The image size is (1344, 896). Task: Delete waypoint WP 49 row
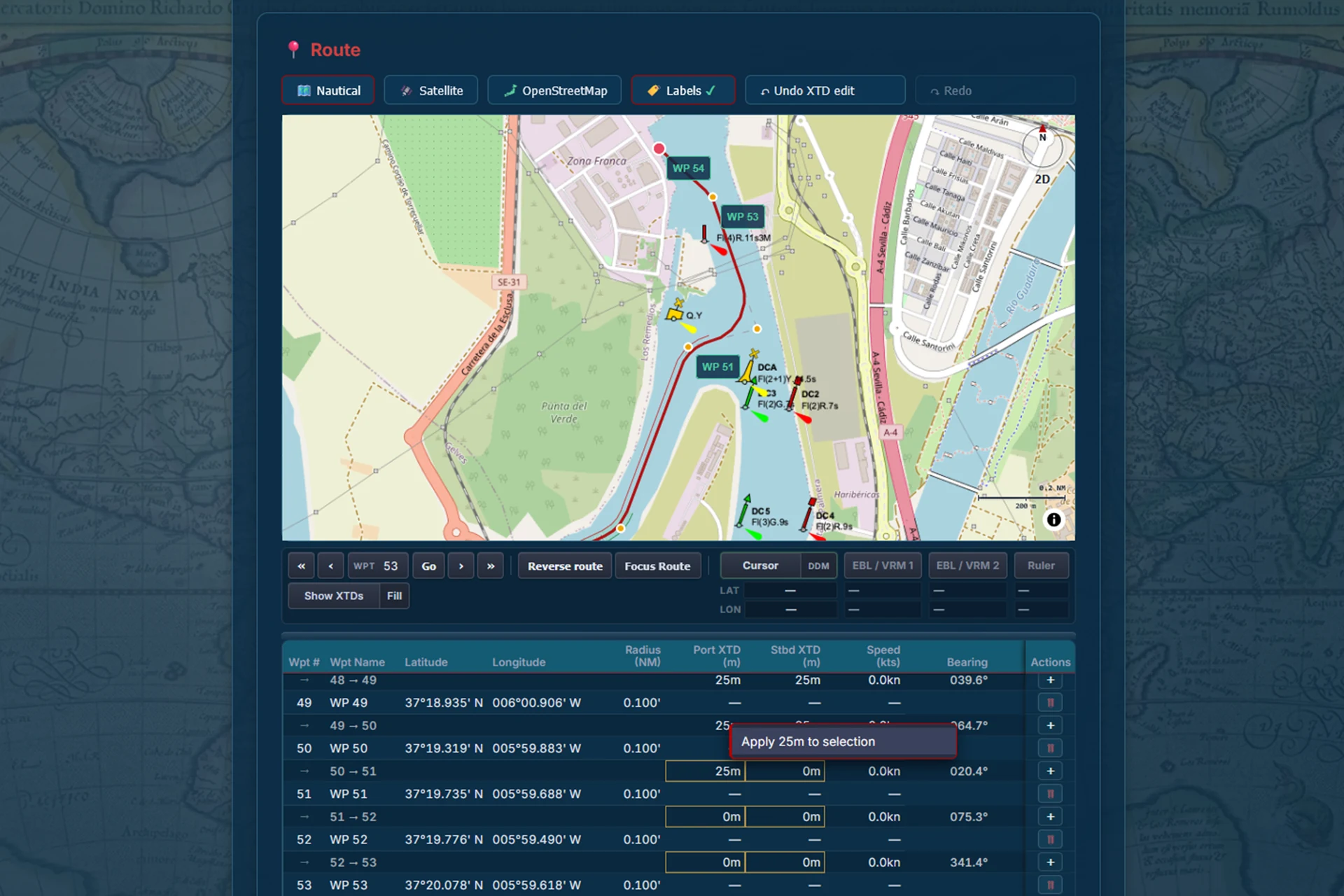(1050, 702)
